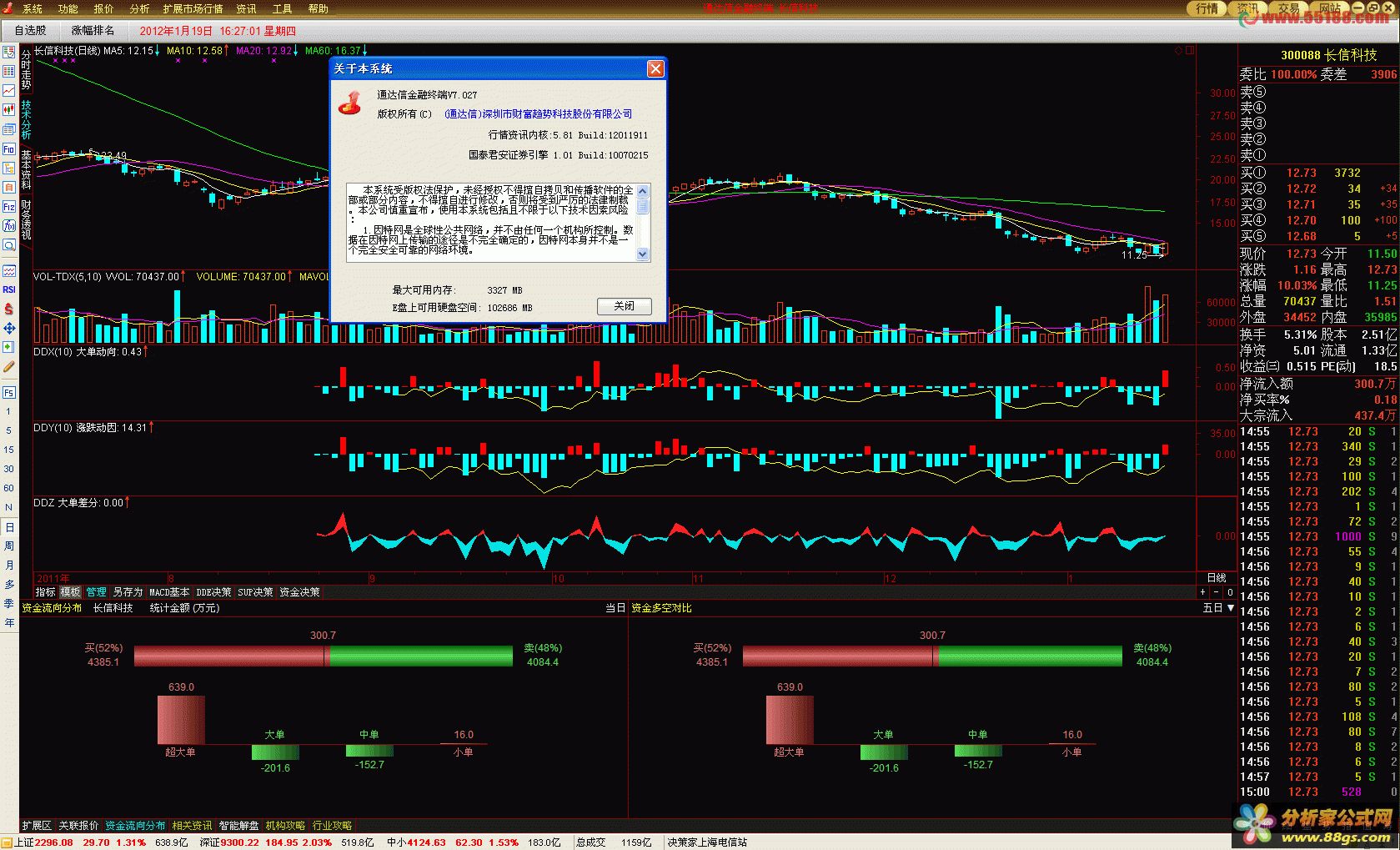The width and height of the screenshot is (1400, 850).
Task: Open the 系统 menu
Action: tap(33, 9)
